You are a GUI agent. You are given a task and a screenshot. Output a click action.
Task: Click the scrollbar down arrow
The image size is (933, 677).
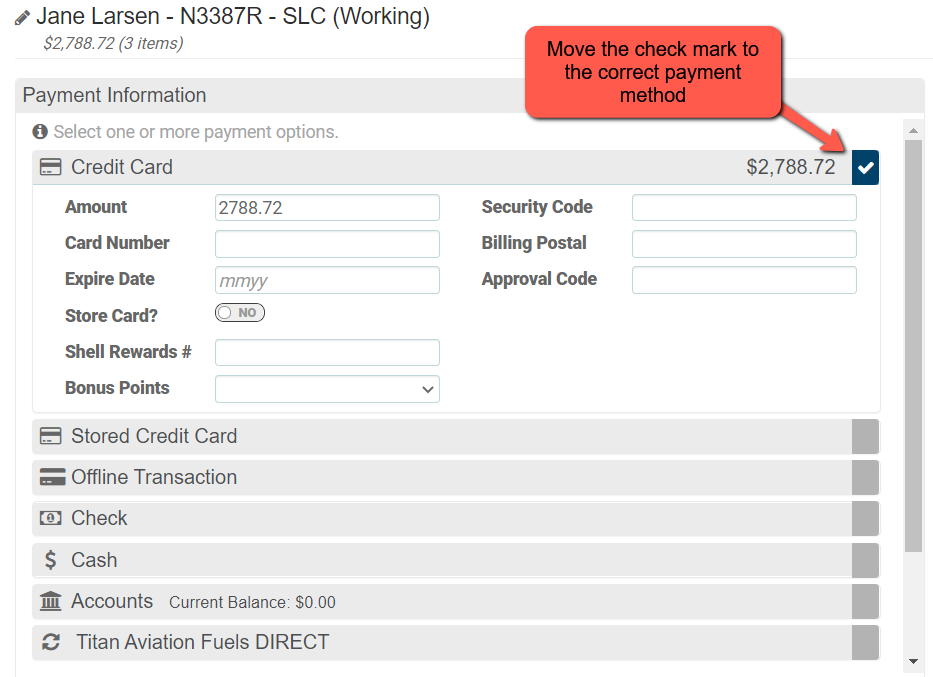pos(913,661)
